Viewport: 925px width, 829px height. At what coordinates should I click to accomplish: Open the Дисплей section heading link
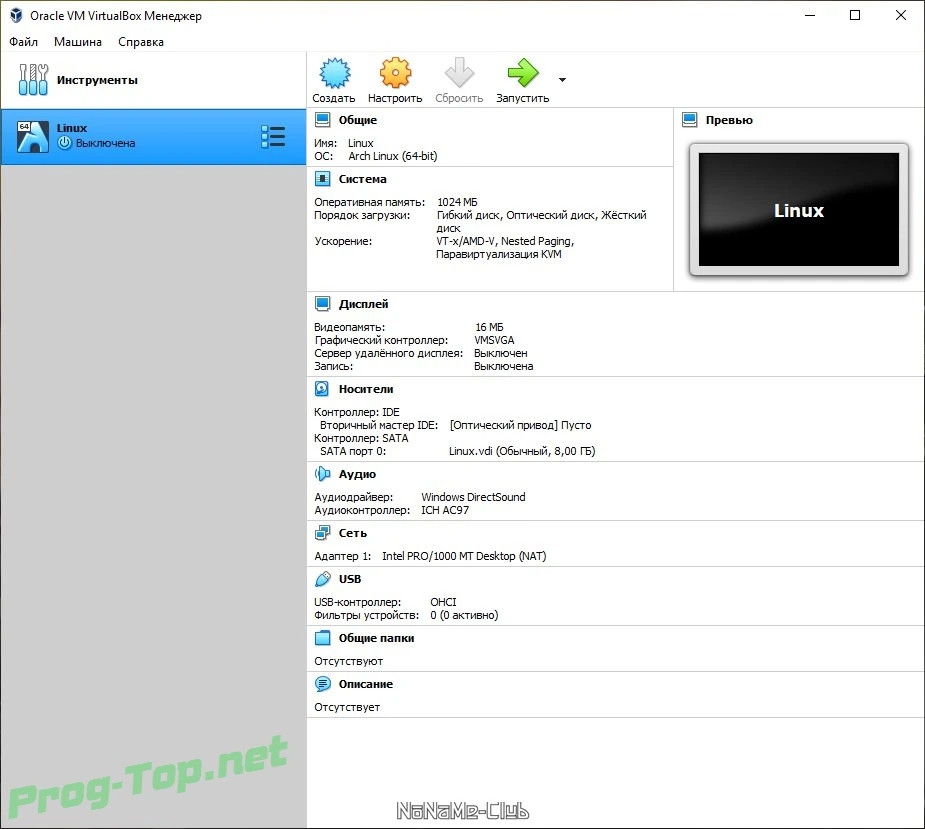(363, 304)
